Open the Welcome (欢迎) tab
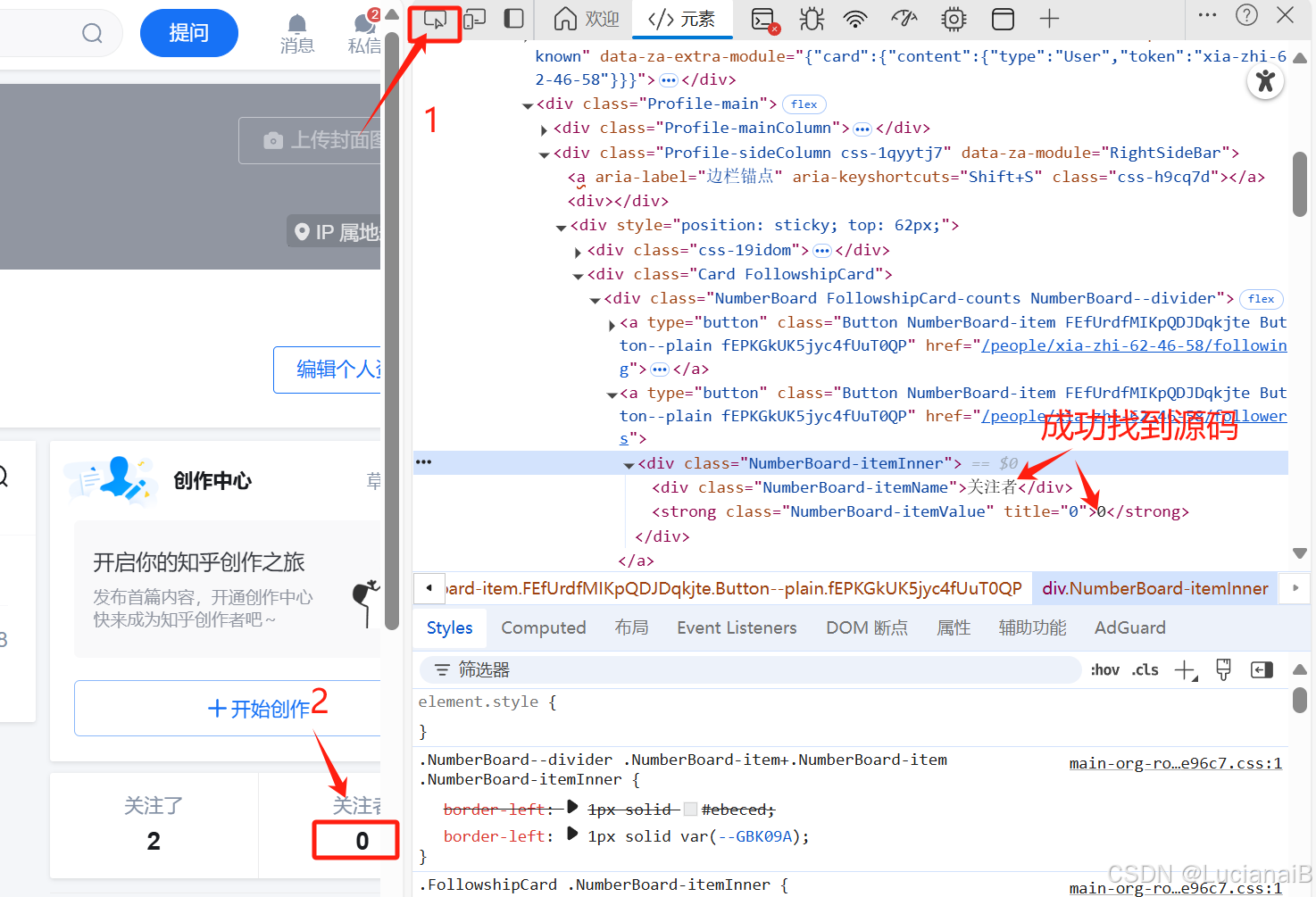This screenshot has width=1316, height=897. pos(586,19)
